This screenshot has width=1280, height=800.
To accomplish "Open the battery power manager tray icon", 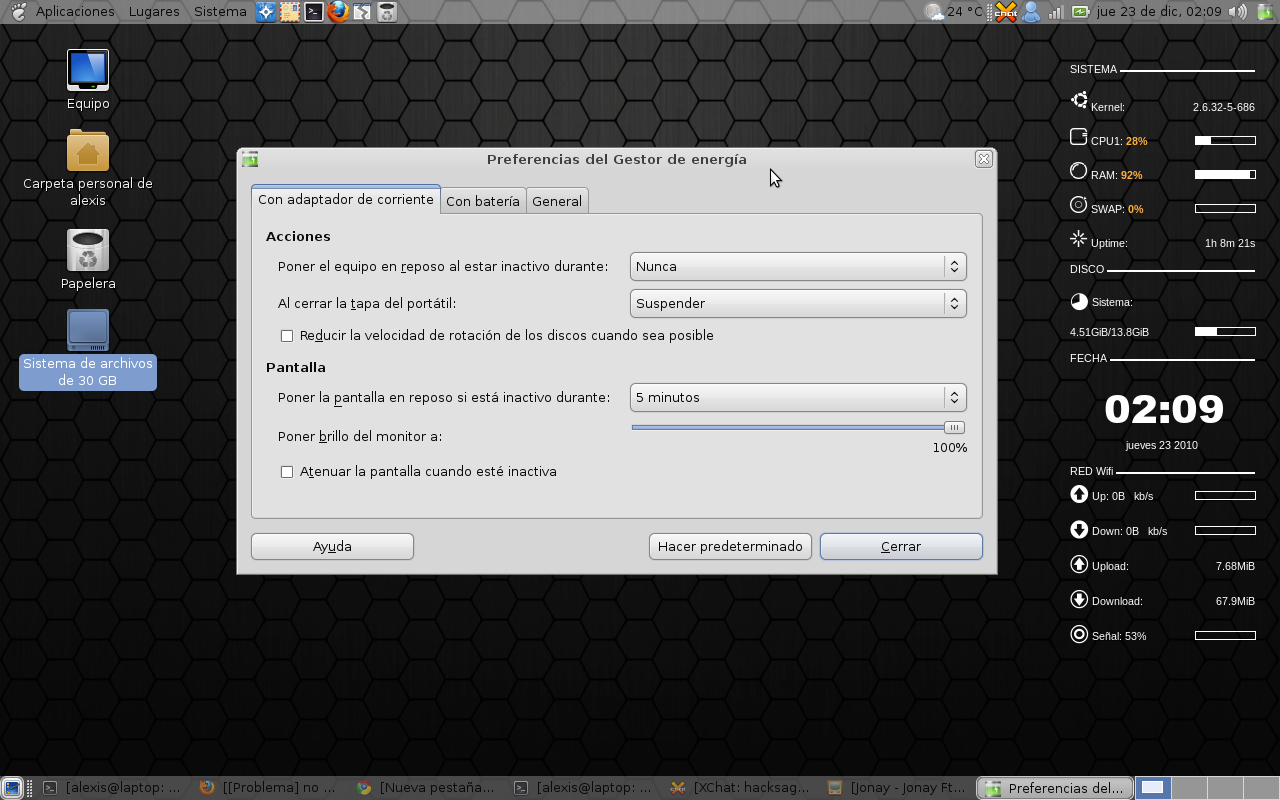I will pyautogui.click(x=1081, y=12).
